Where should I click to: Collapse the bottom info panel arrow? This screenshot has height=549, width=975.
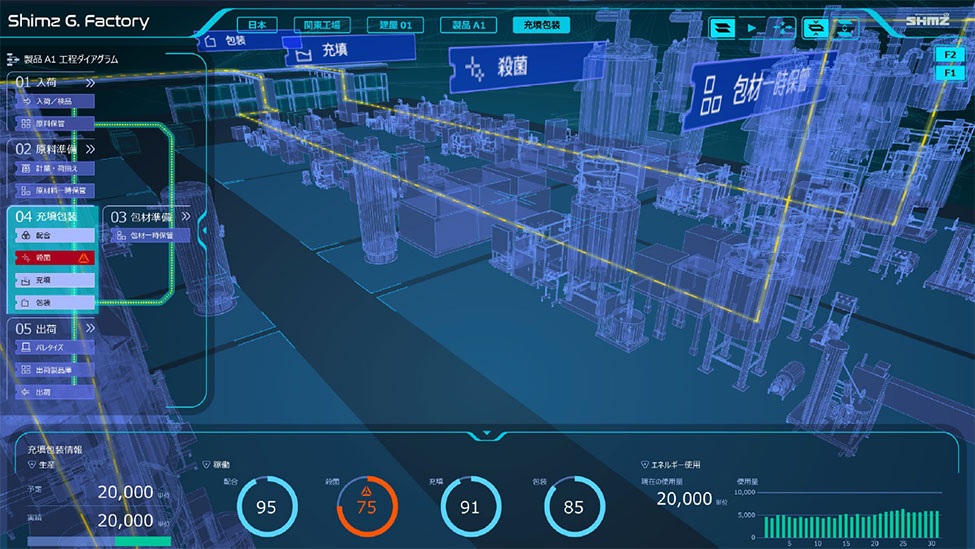click(x=487, y=433)
